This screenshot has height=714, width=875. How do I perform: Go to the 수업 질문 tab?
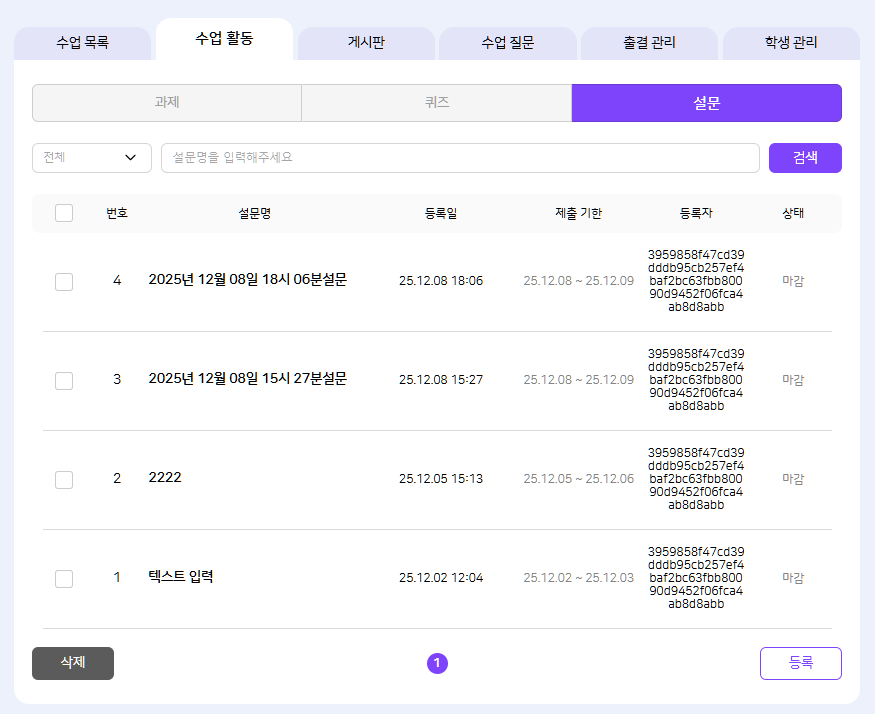(x=508, y=43)
